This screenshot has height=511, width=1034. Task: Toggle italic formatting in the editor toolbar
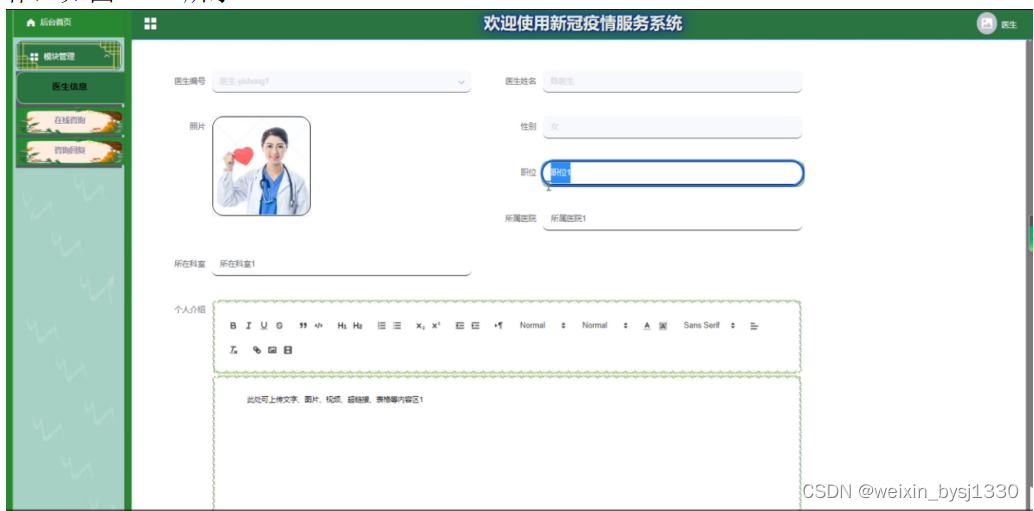[249, 326]
